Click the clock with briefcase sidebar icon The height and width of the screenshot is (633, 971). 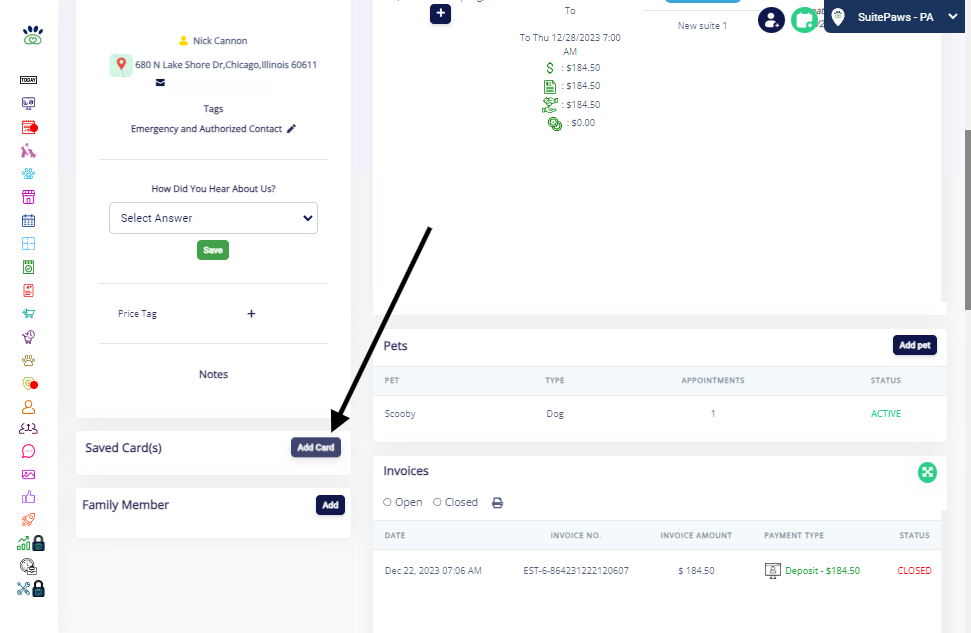(x=28, y=566)
